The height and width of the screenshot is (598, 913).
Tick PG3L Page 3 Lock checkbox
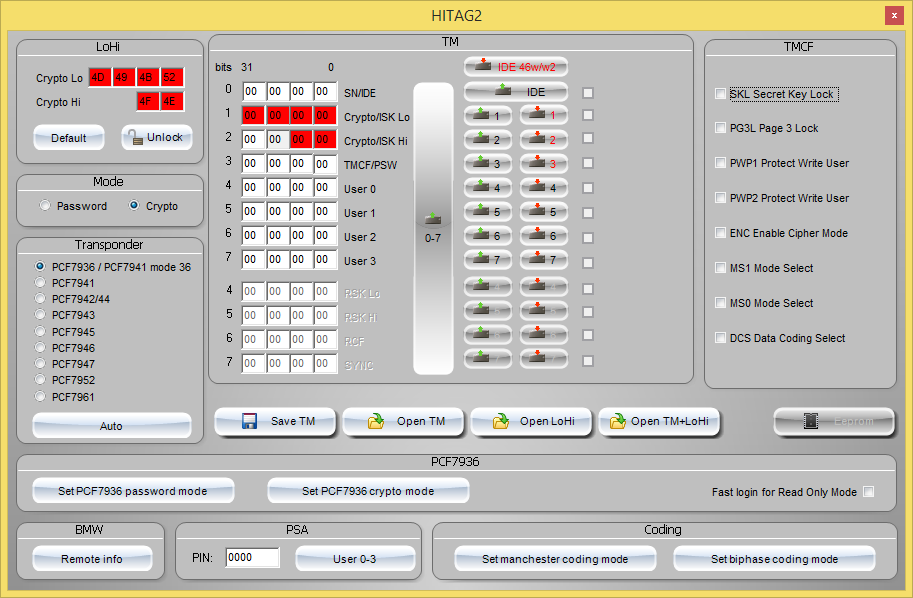[x=720, y=128]
